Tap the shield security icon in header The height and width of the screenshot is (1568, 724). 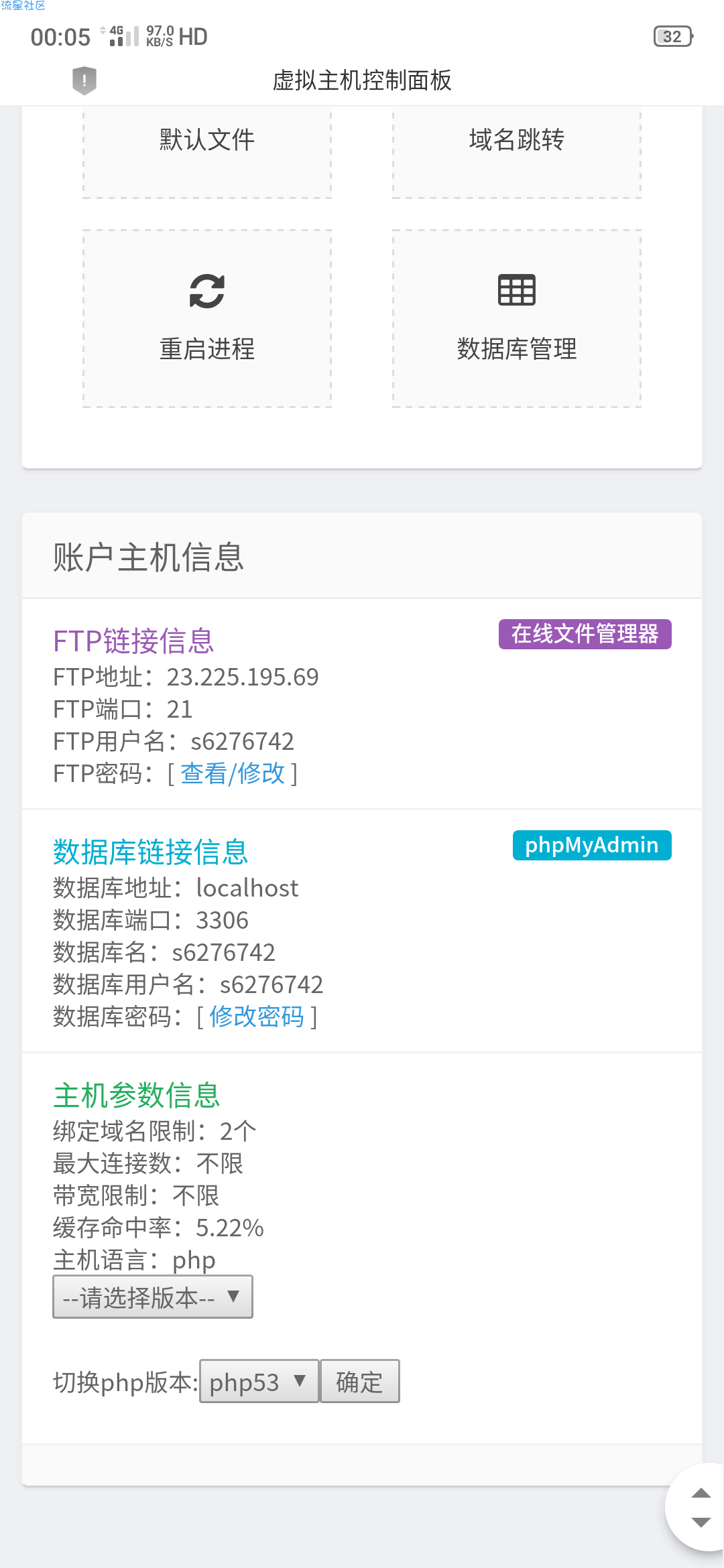[x=84, y=80]
